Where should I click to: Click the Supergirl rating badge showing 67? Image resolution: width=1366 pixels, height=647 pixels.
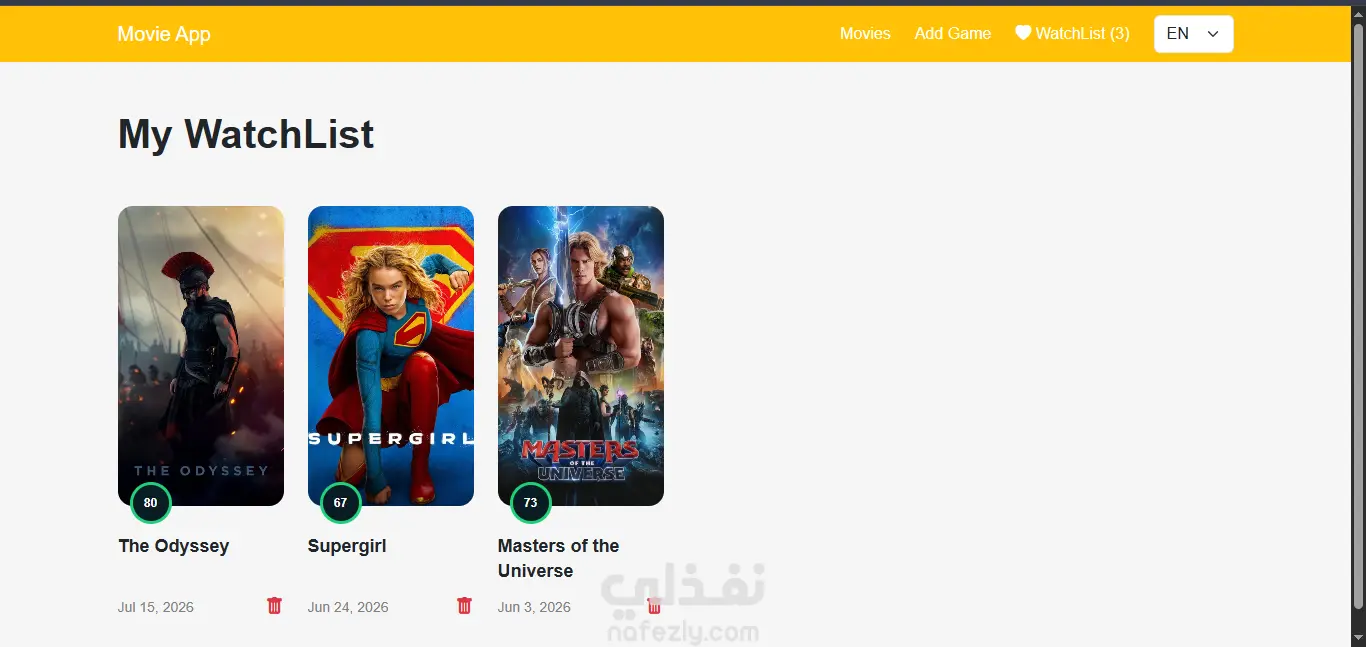pyautogui.click(x=341, y=503)
